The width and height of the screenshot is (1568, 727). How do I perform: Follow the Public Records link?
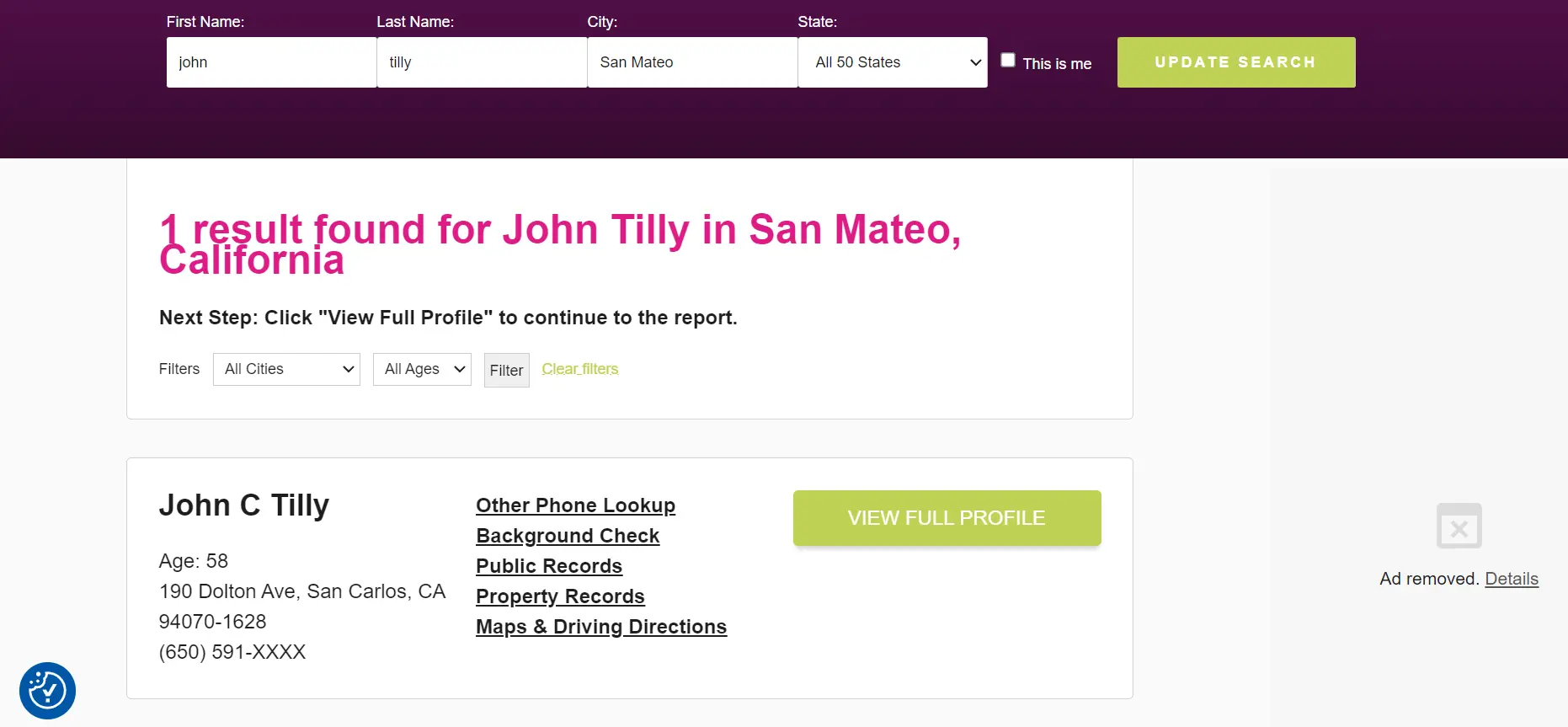coord(549,566)
